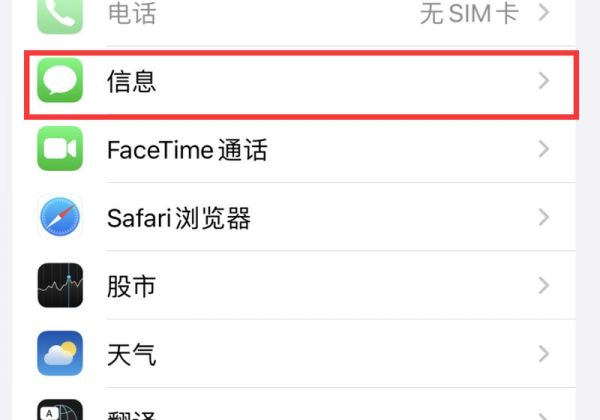
Task: Expand the 信息 row chevron
Action: click(544, 82)
